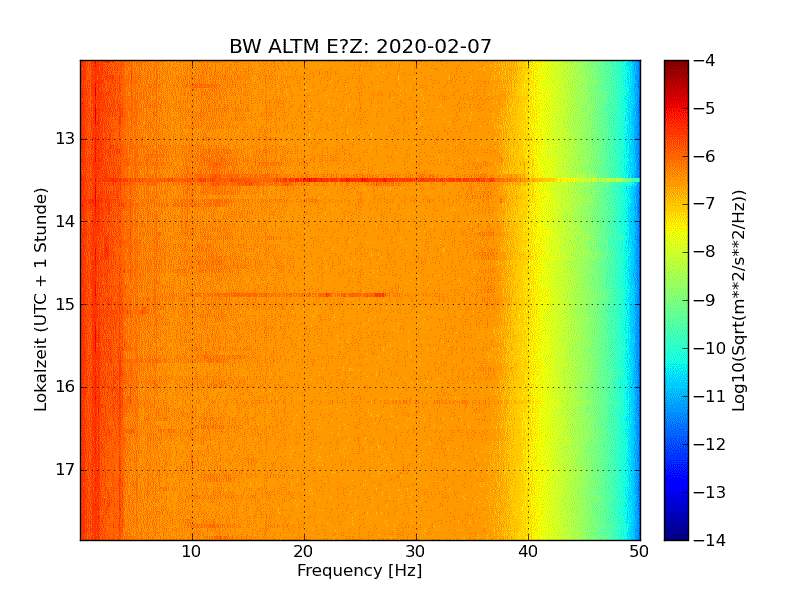
Task: Click the broadband red streak near 13:30
Action: click(x=360, y=180)
